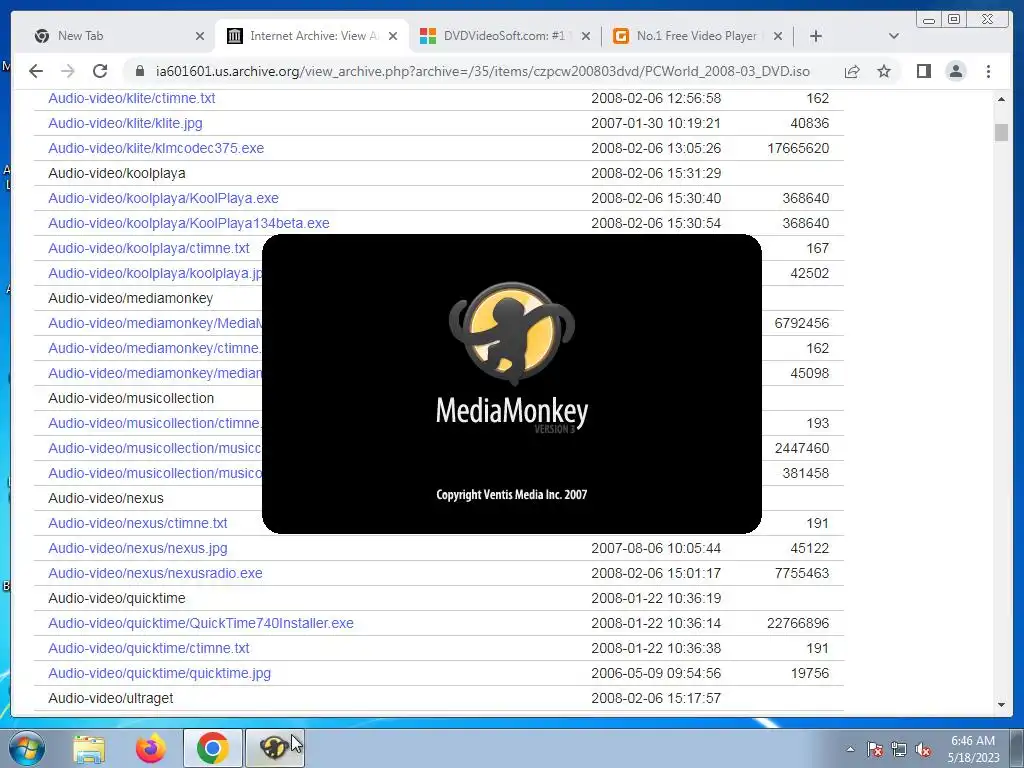Click the file size value 22766896
Image resolution: width=1024 pixels, height=768 pixels.
[x=798, y=623]
